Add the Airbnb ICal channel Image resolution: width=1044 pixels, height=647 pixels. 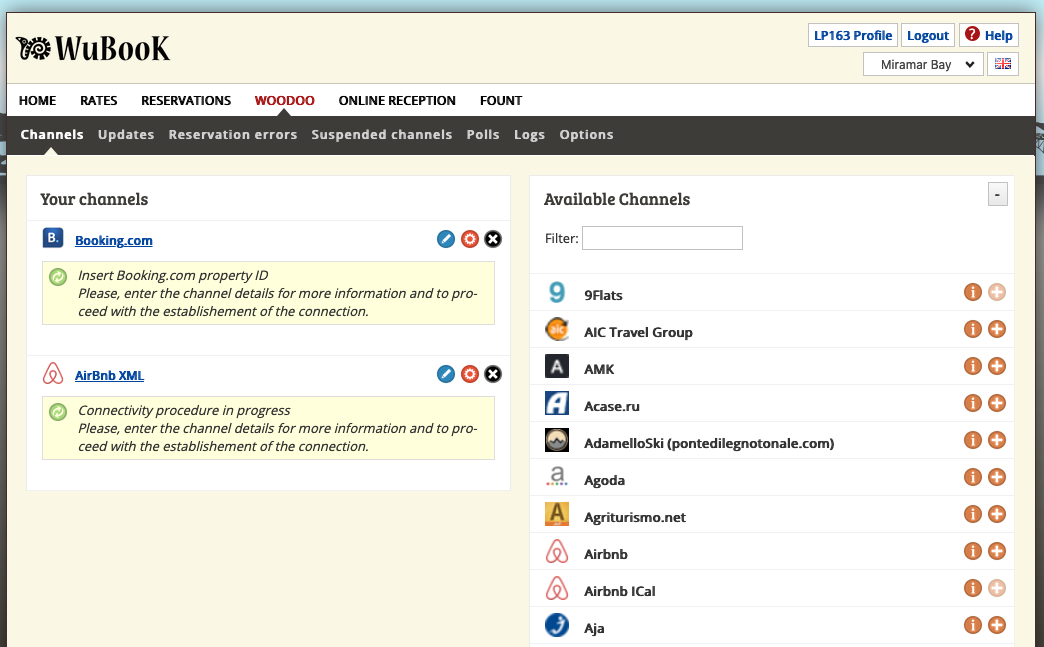tap(997, 588)
